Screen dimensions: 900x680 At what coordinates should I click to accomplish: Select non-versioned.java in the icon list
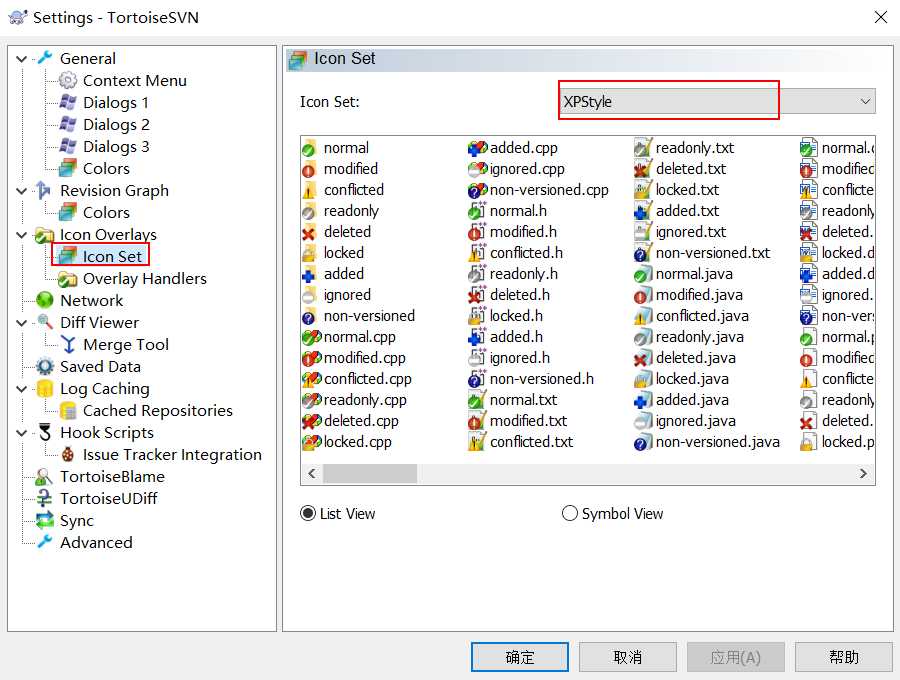pyautogui.click(x=717, y=442)
